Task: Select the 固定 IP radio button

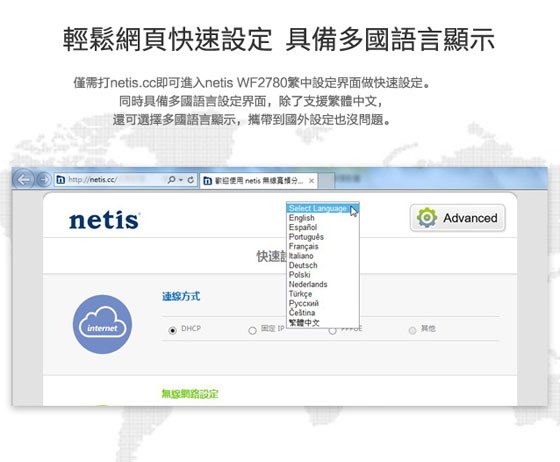Action: 252,331
